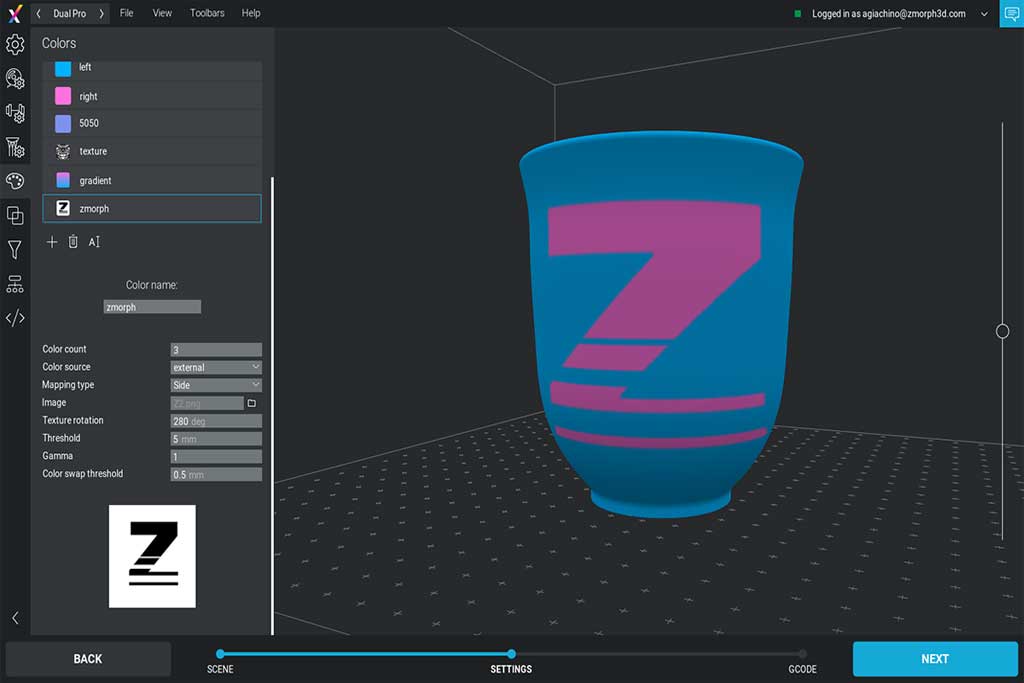
Task: Open the logged-in account dropdown arrow
Action: 984,14
